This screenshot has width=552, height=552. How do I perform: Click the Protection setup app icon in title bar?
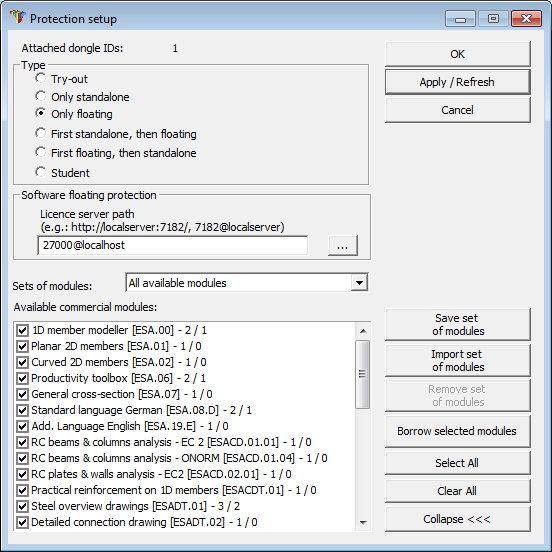[18, 17]
